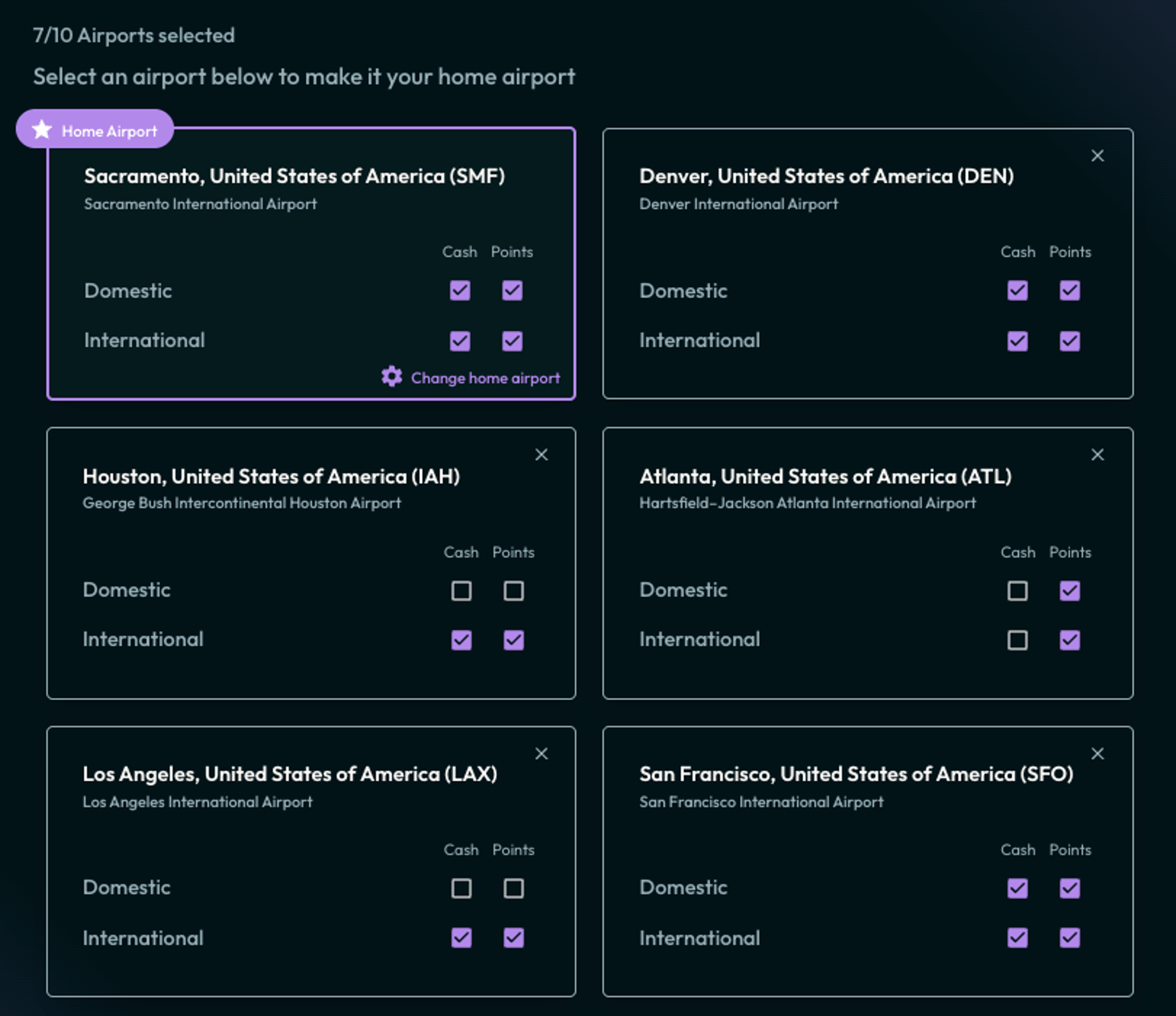The height and width of the screenshot is (1016, 1176).
Task: Click the Home Airport star icon
Action: pos(41,130)
